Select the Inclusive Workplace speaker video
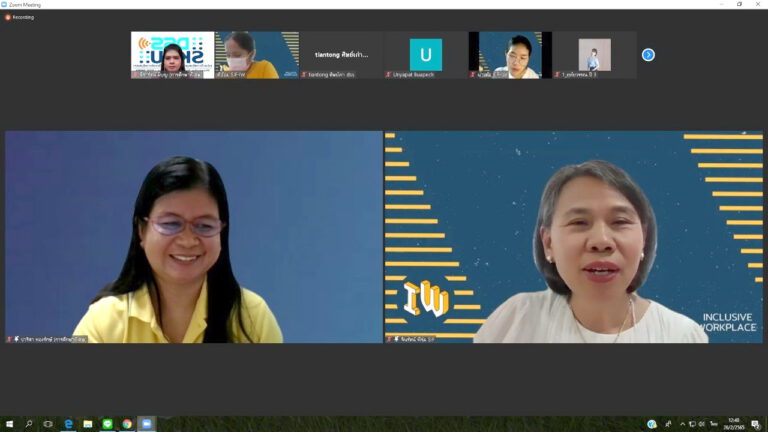 (x=573, y=237)
